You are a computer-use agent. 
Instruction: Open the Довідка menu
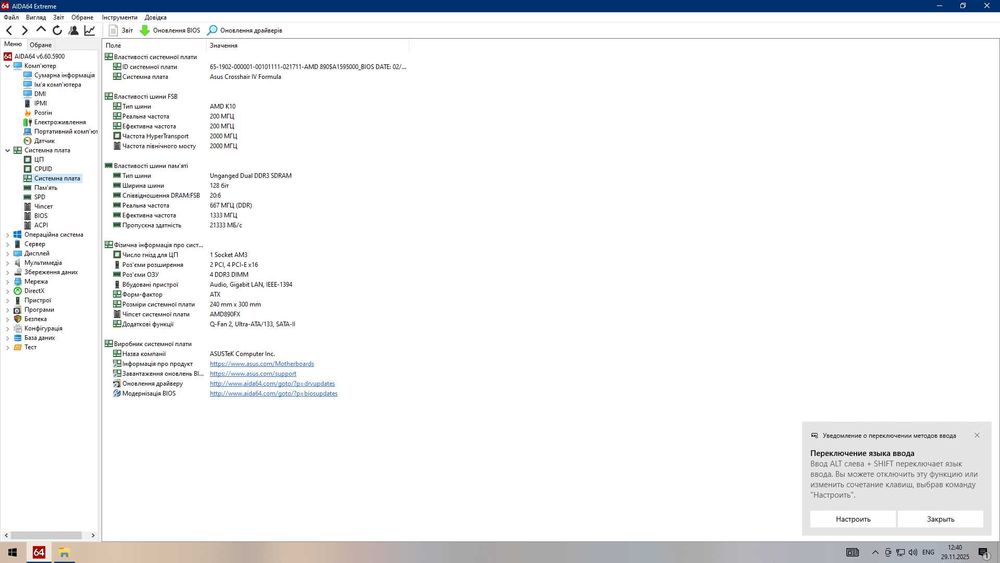[x=156, y=17]
